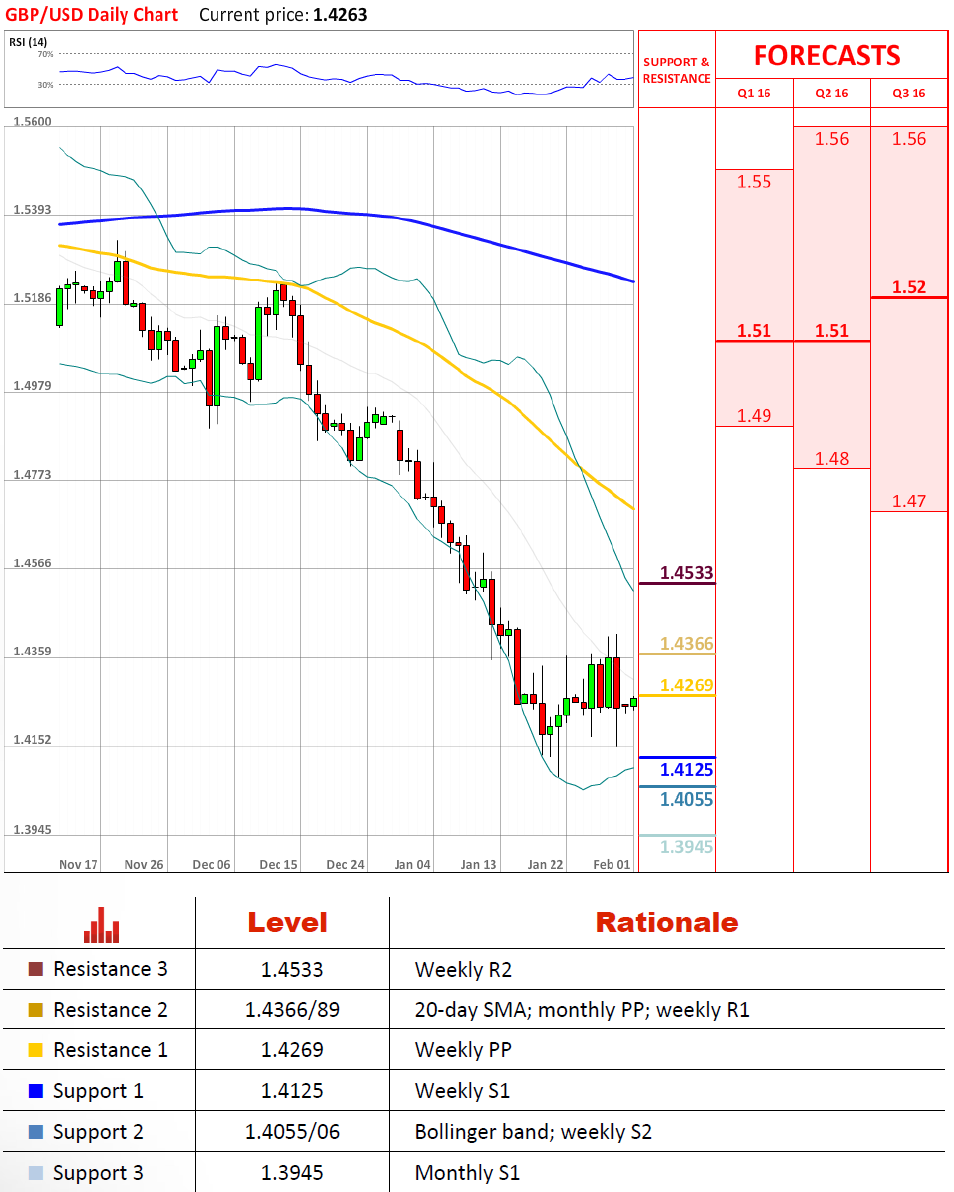
Task: Click the 'Jan 04' date axis label
Action: (x=412, y=864)
